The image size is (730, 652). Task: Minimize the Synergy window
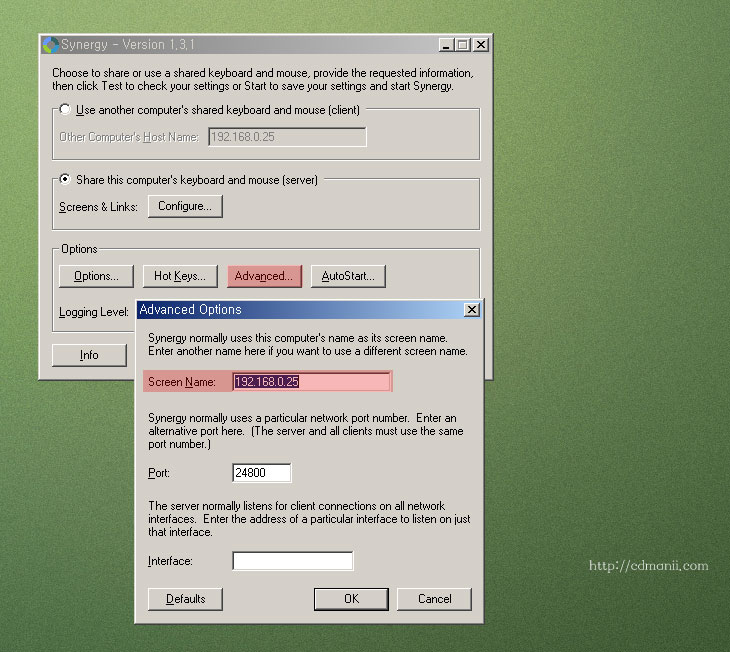[x=446, y=45]
